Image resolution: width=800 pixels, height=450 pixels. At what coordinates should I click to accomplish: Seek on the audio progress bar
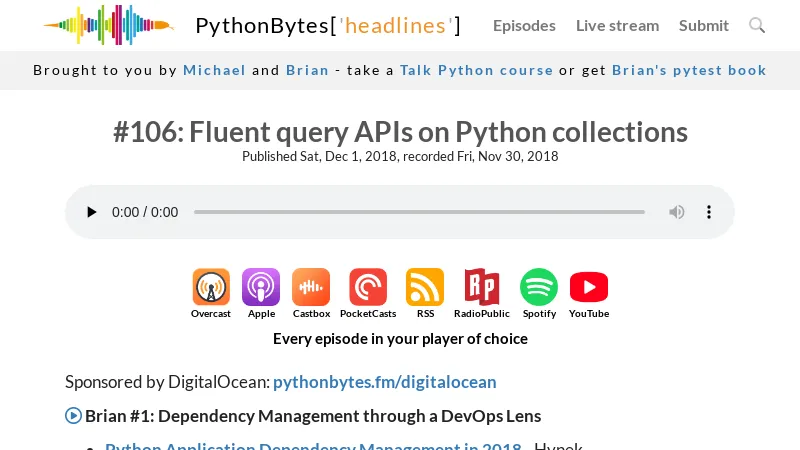(x=419, y=212)
